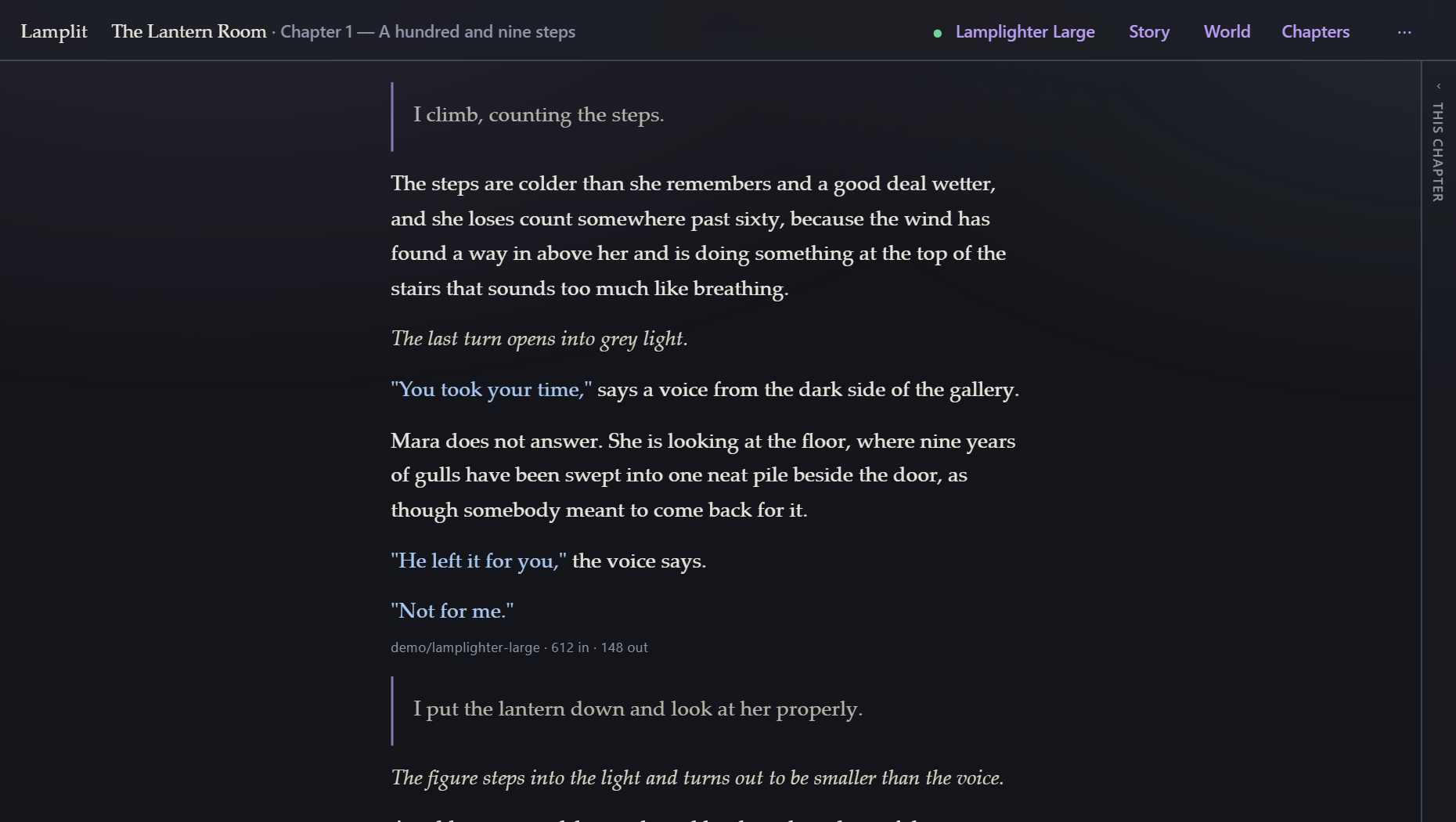Image resolution: width=1456 pixels, height=822 pixels.
Task: Click paragraph starting "The steps are colder"
Action: (698, 236)
